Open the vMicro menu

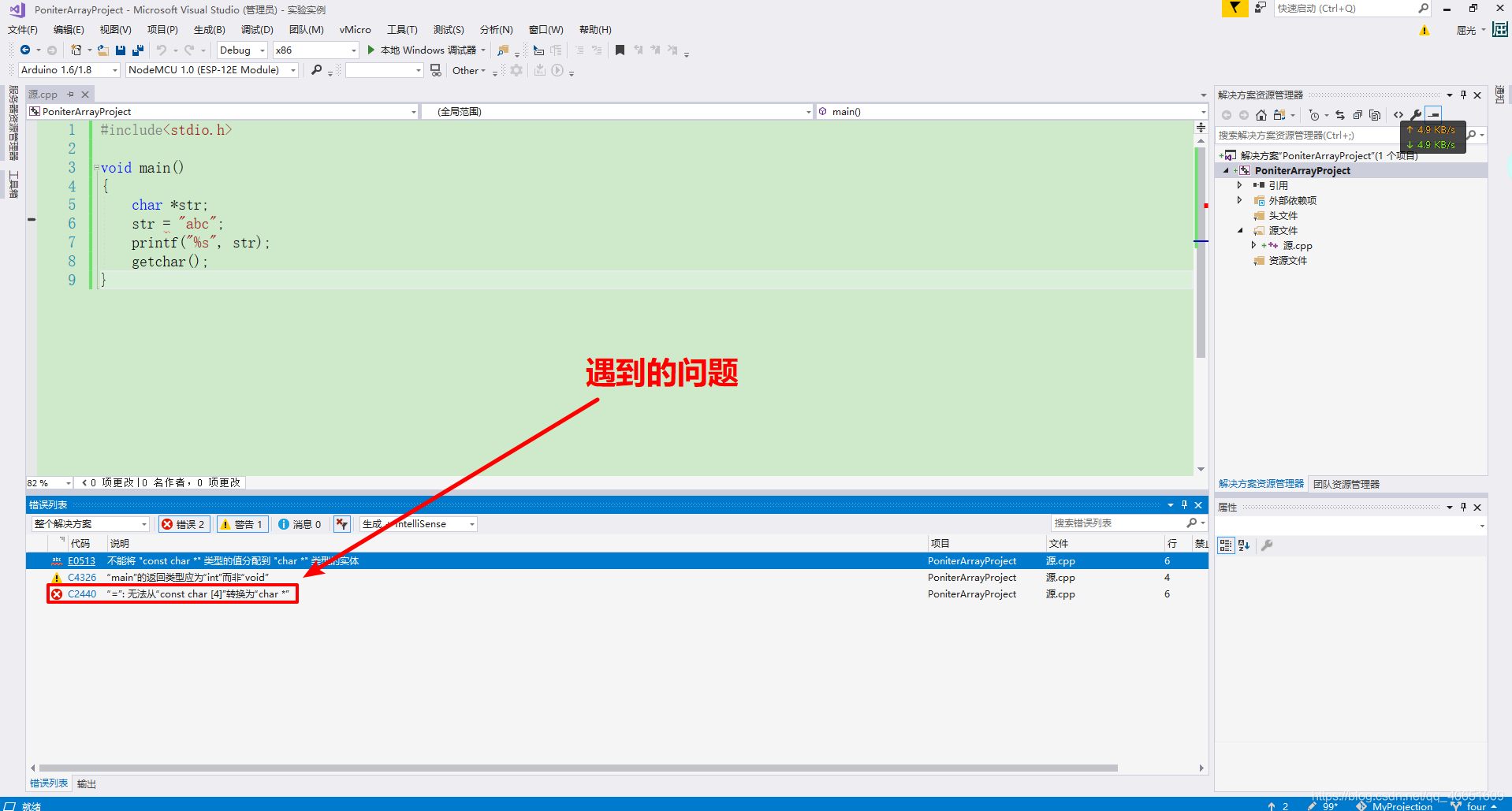tap(355, 30)
